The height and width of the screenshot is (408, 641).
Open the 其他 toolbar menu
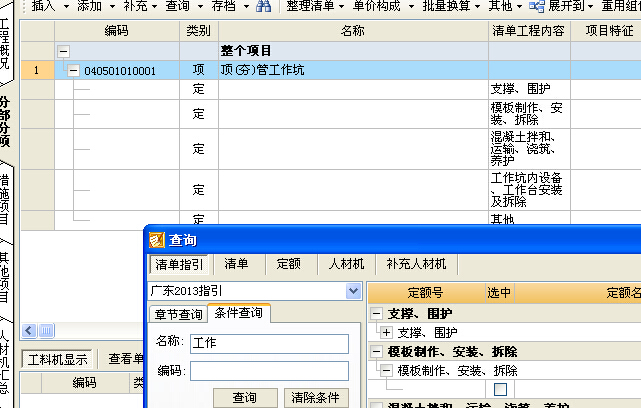(x=505, y=6)
